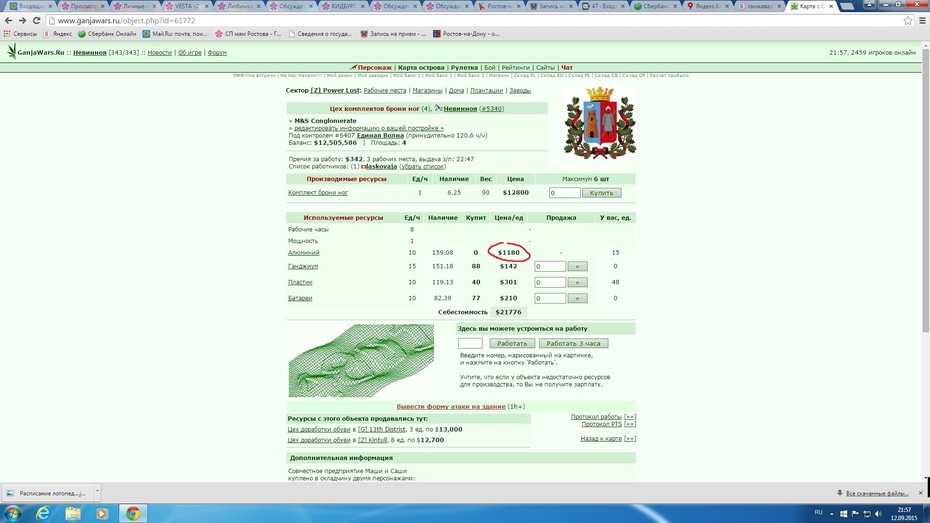930x523 pixels.
Task: Click the Пластик sell arrow button
Action: (x=577, y=282)
